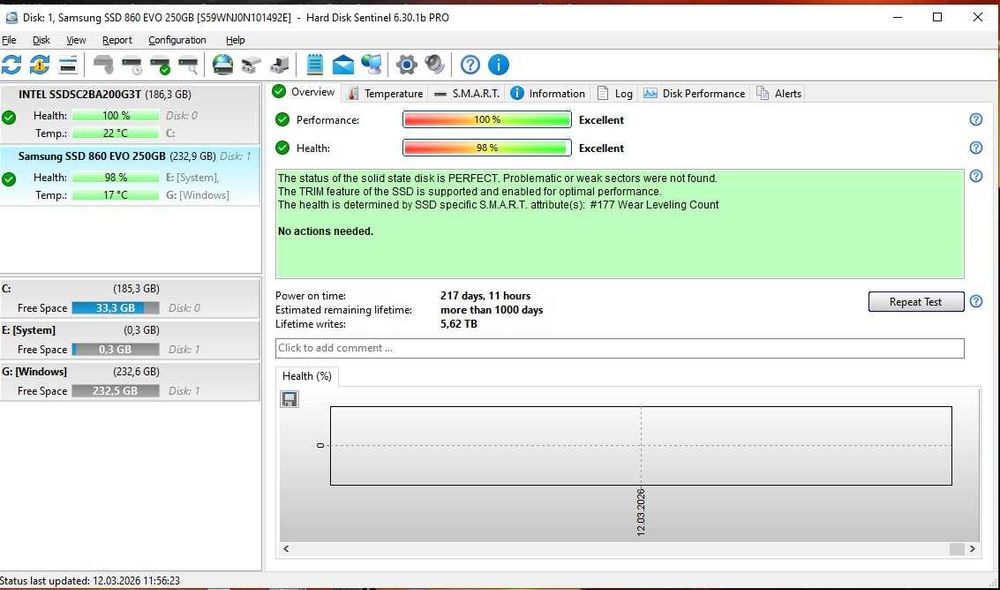Open the Alerts tab

(779, 94)
